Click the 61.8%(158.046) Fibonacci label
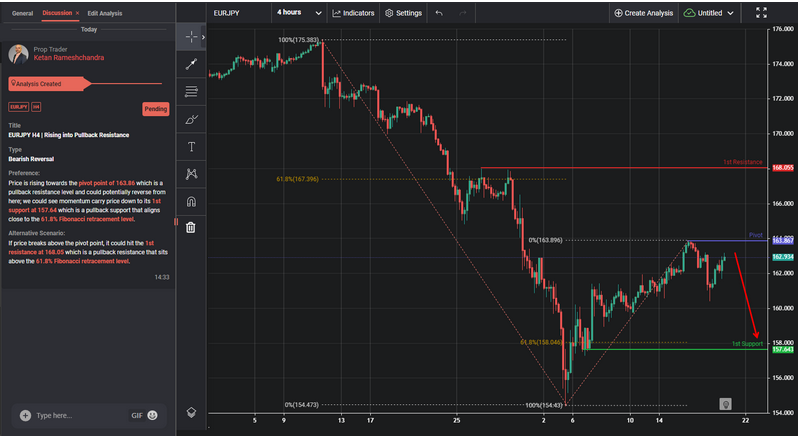Image resolution: width=800 pixels, height=436 pixels. pos(541,342)
